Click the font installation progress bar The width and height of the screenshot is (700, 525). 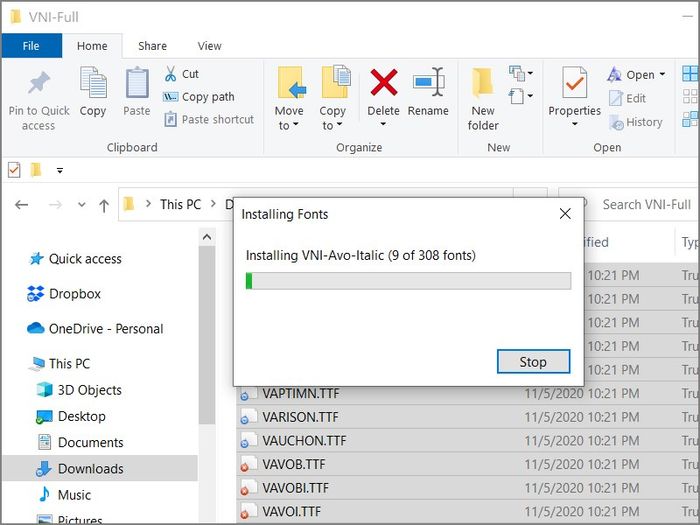[408, 281]
